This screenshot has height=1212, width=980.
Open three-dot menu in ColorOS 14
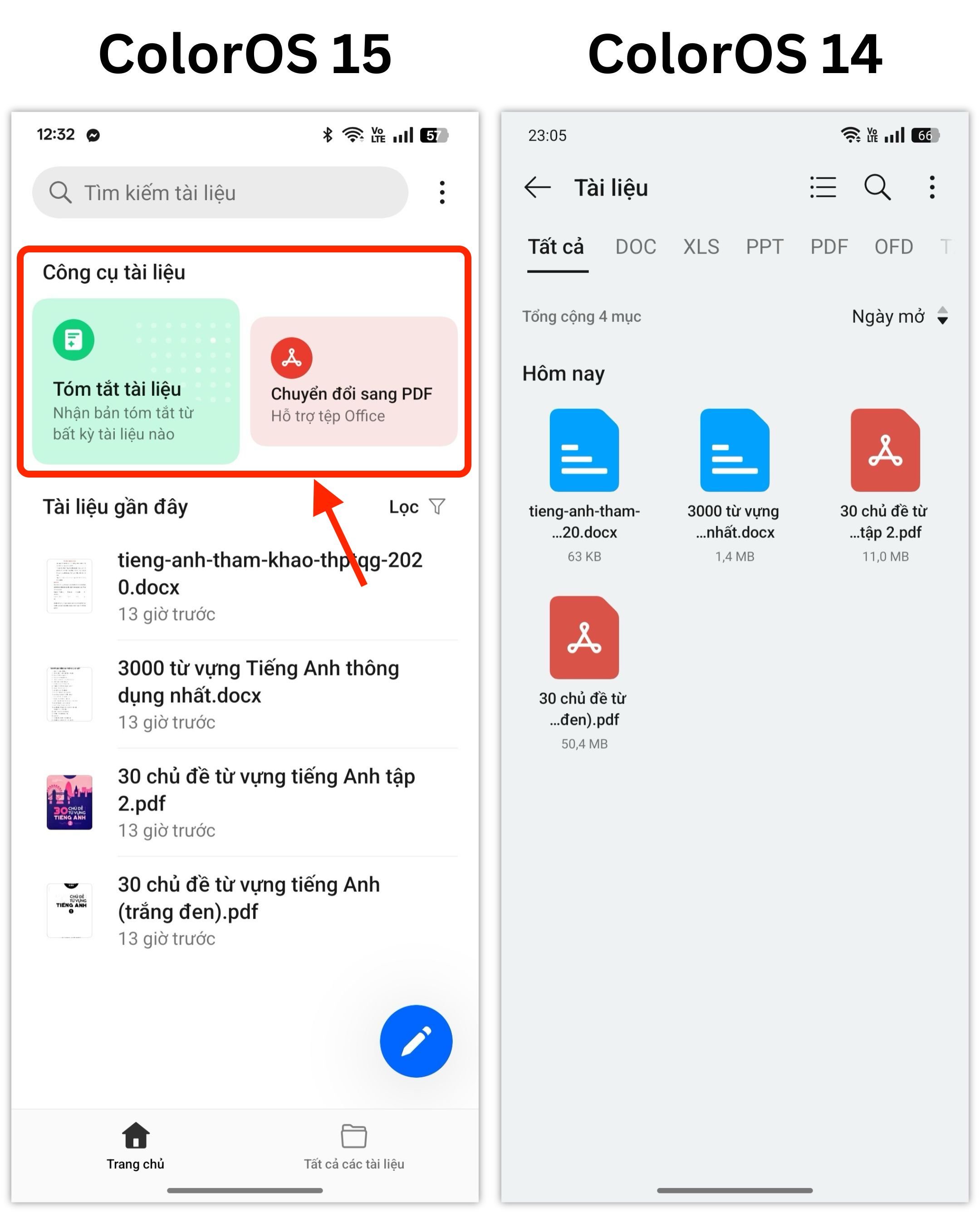(x=932, y=187)
